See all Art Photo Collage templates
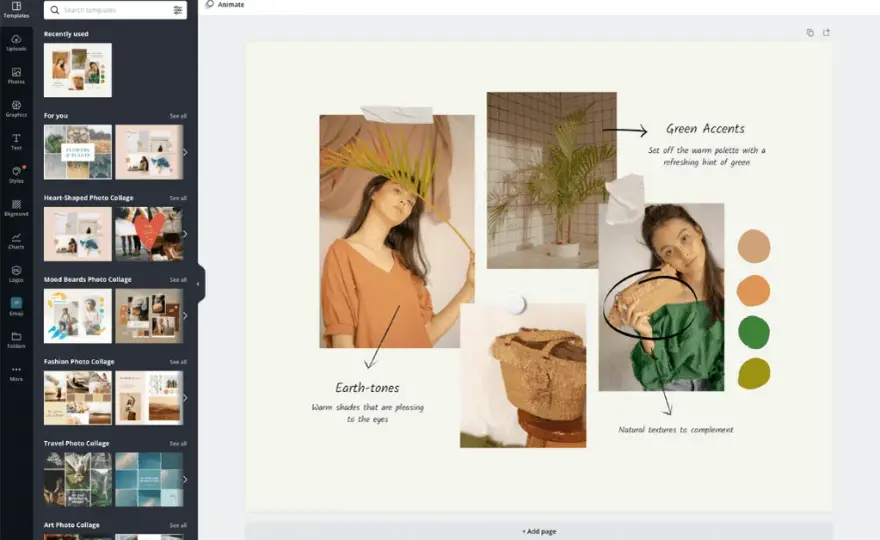The width and height of the screenshot is (880, 540). pos(178,525)
